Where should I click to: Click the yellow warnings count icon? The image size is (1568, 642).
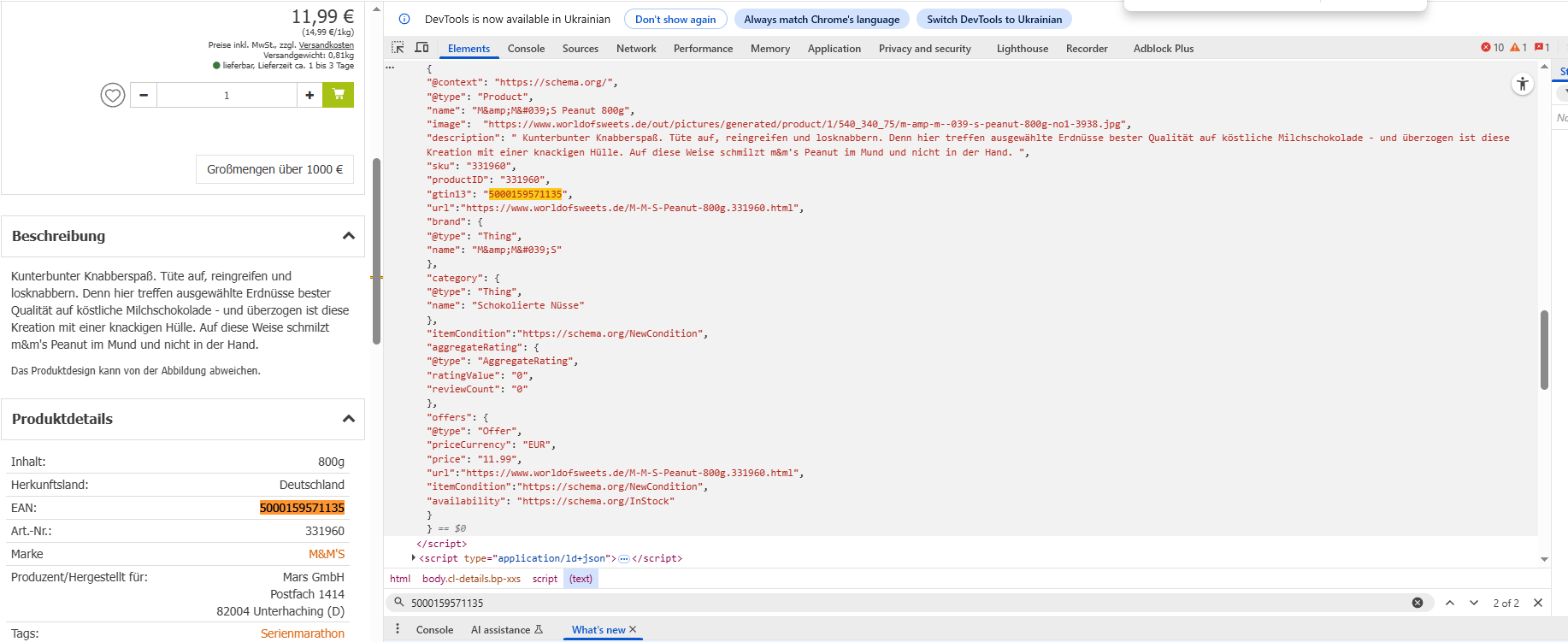tap(1518, 48)
